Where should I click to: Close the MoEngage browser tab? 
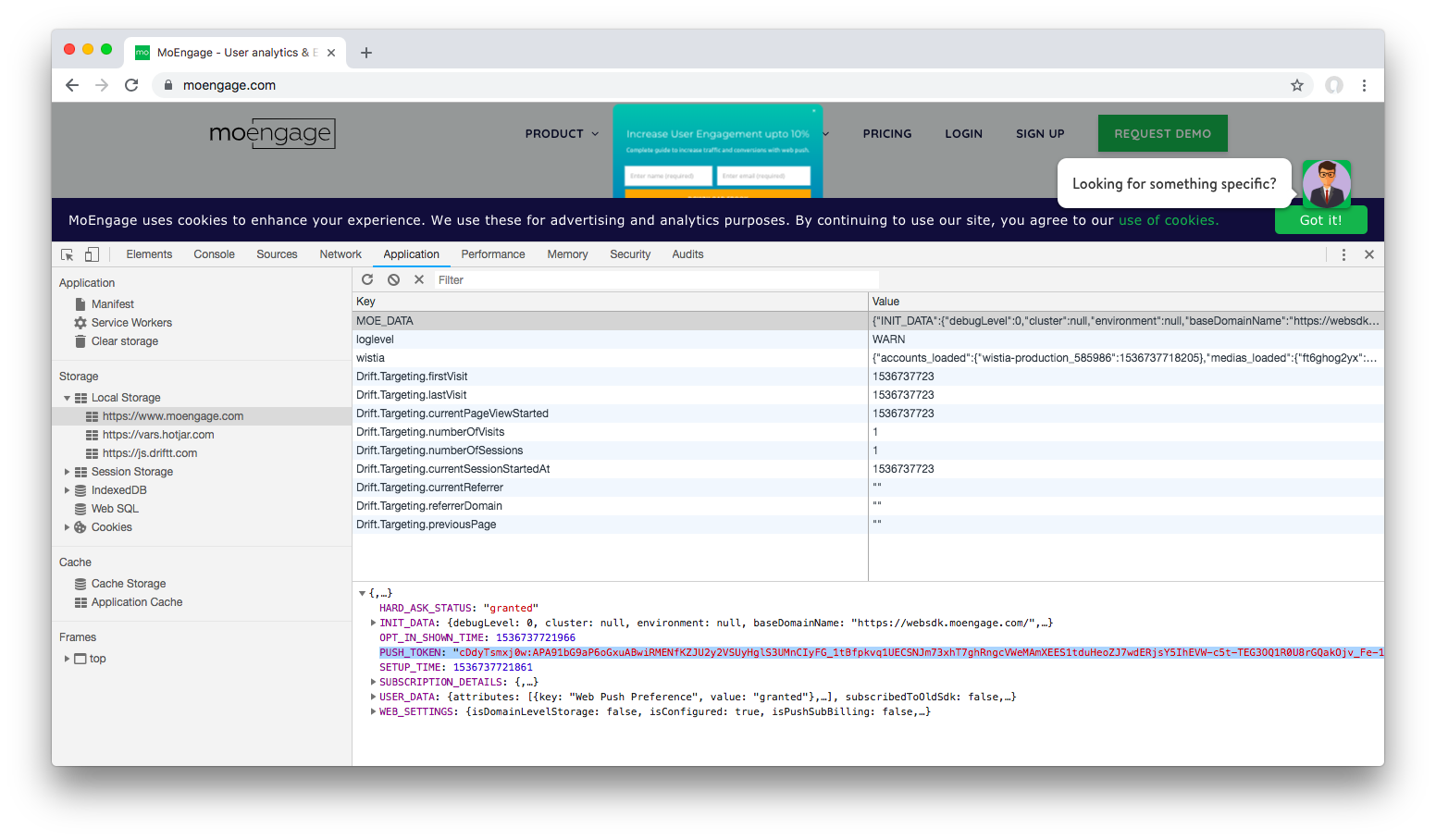331,53
